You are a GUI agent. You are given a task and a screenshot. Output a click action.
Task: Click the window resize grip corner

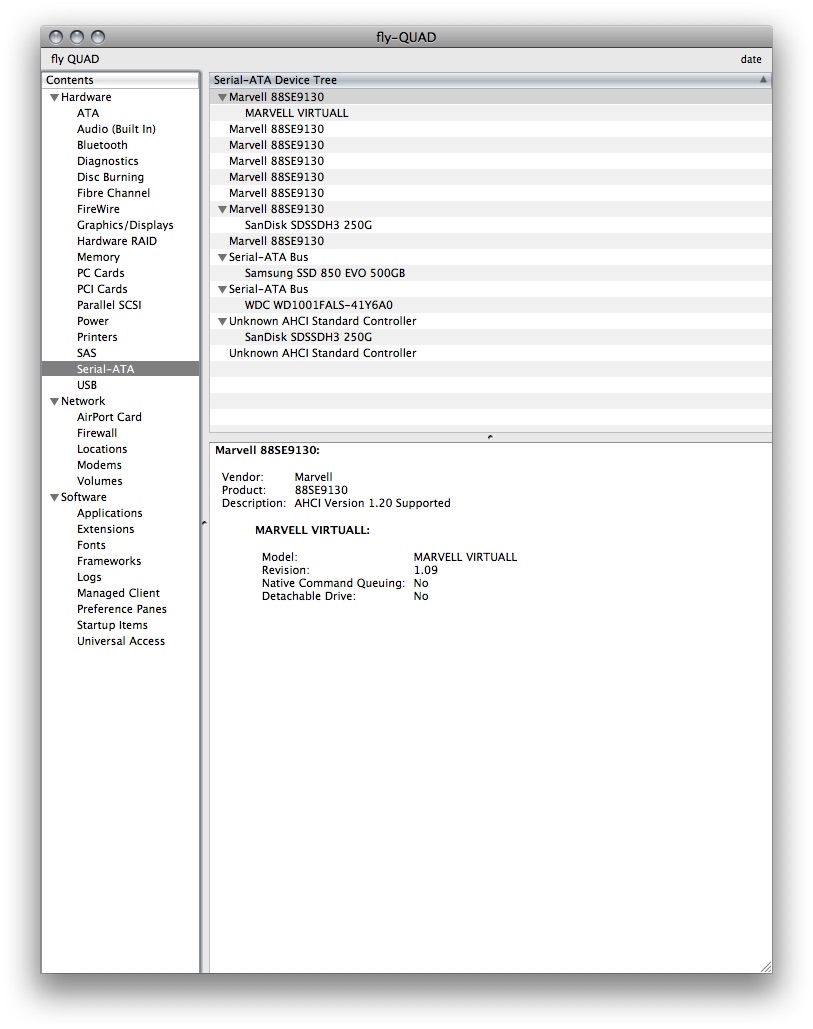[766, 967]
